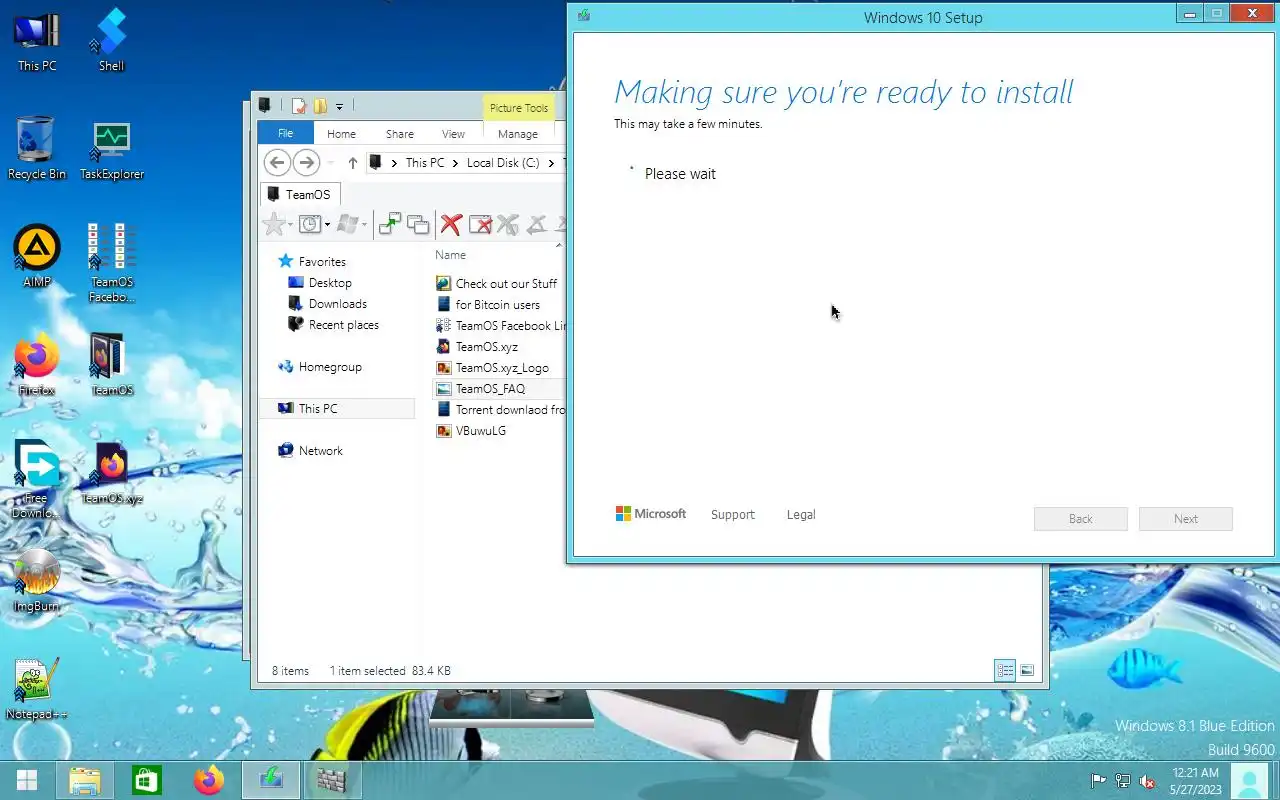
Task: Open recent history clock dropdown arrow
Action: pyautogui.click(x=327, y=225)
